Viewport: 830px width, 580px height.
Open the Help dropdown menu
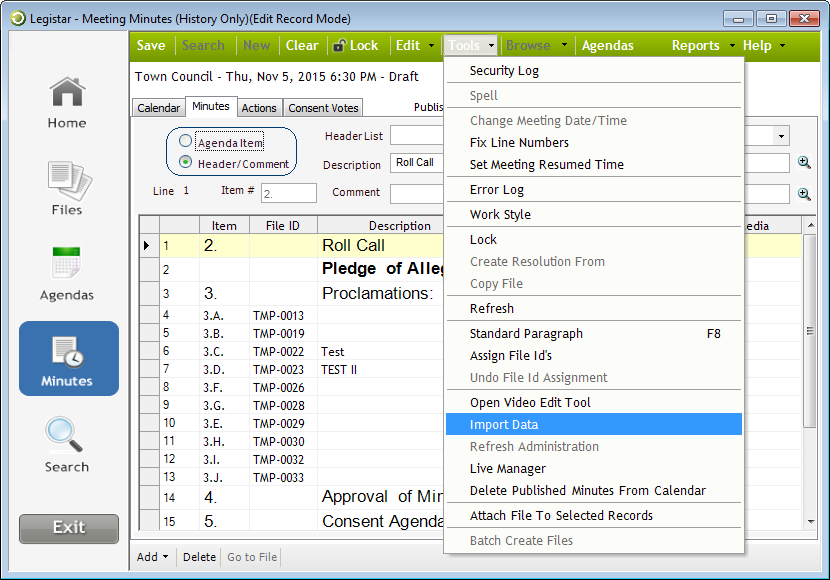tap(763, 46)
